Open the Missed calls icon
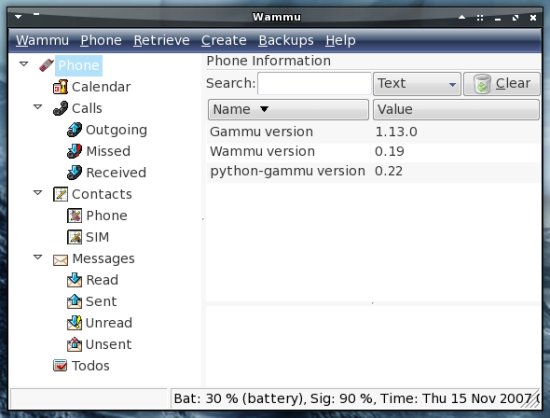Screen dimensions: 550x418 (x=74, y=151)
